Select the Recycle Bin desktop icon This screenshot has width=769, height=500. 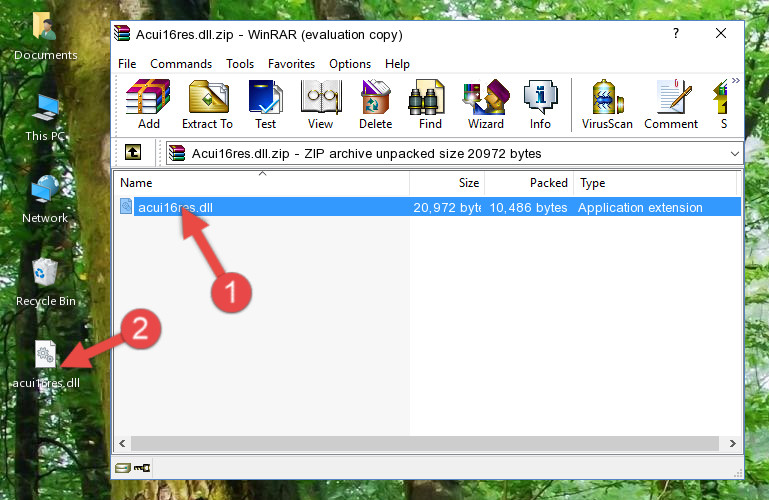point(46,282)
